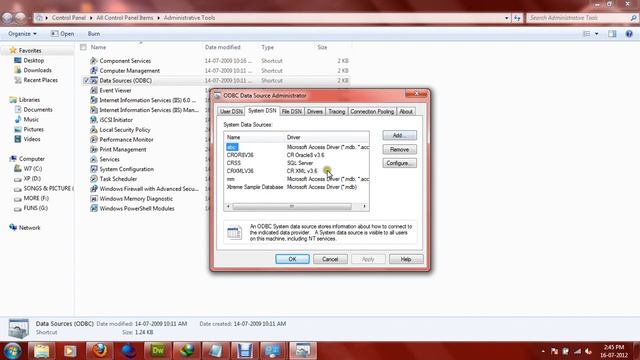Click the volume icon in system tray

click(588, 351)
